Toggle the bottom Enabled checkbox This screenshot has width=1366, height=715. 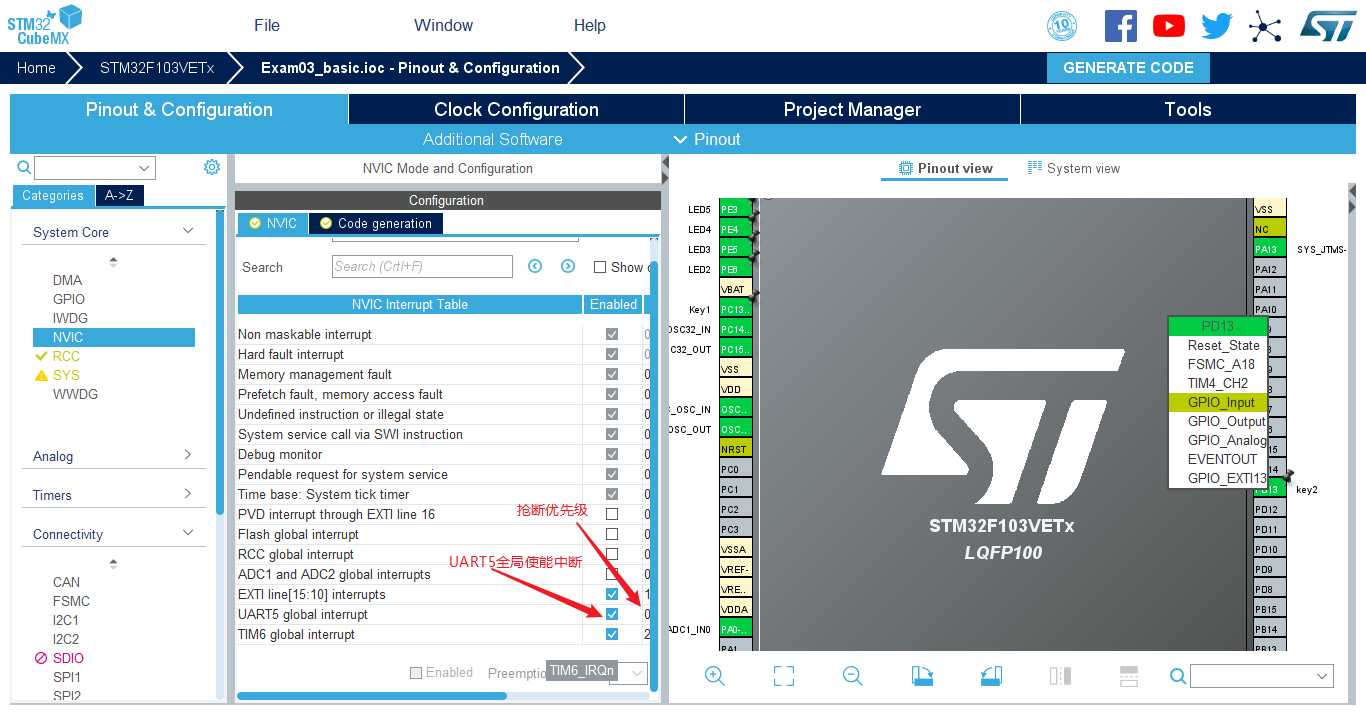(x=416, y=673)
